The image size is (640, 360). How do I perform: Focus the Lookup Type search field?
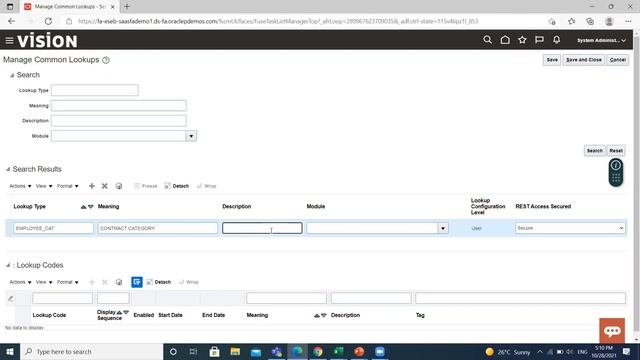tap(95, 90)
